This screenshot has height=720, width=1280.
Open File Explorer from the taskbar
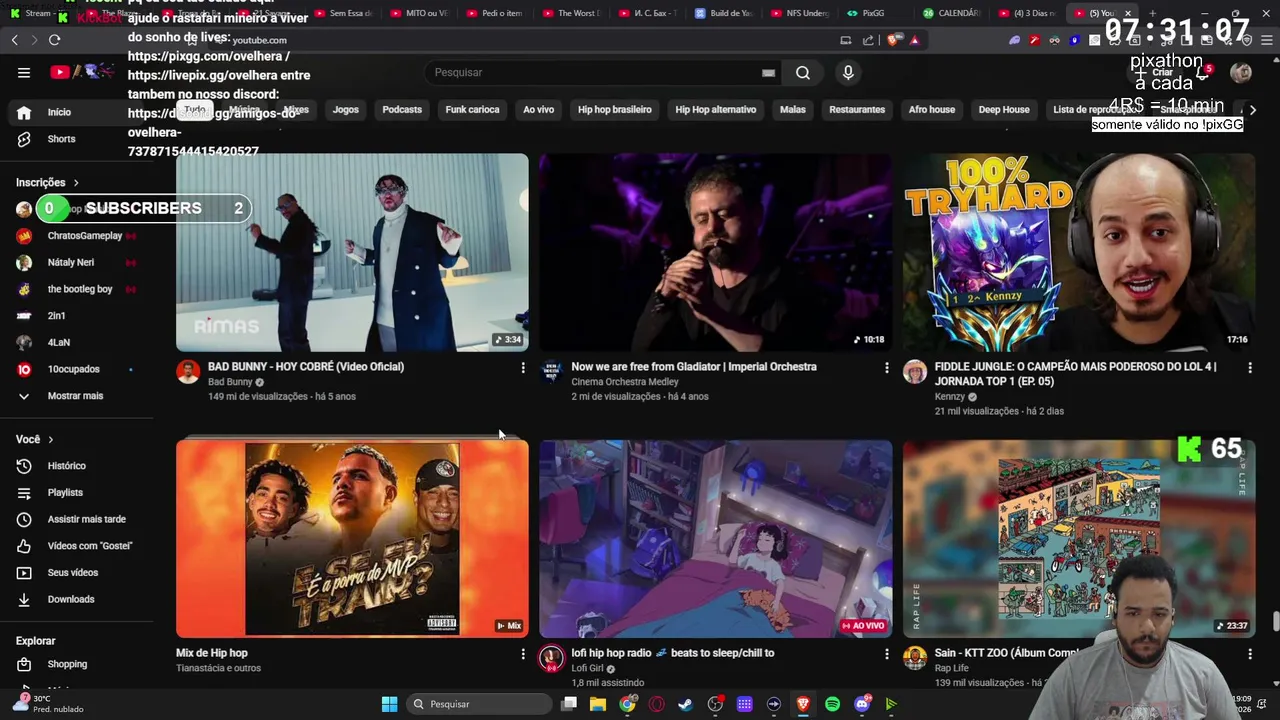click(x=597, y=704)
